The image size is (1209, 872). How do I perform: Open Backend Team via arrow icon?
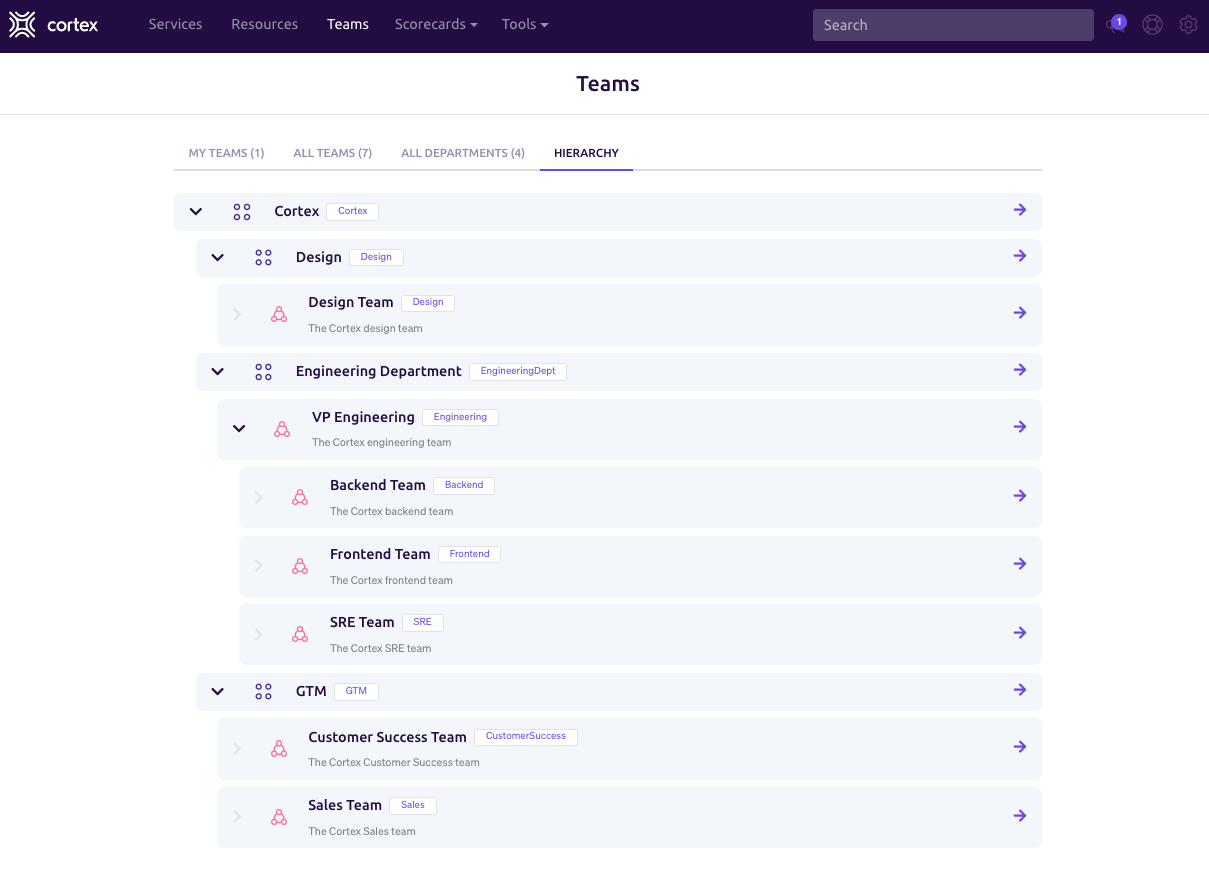[x=1020, y=496]
